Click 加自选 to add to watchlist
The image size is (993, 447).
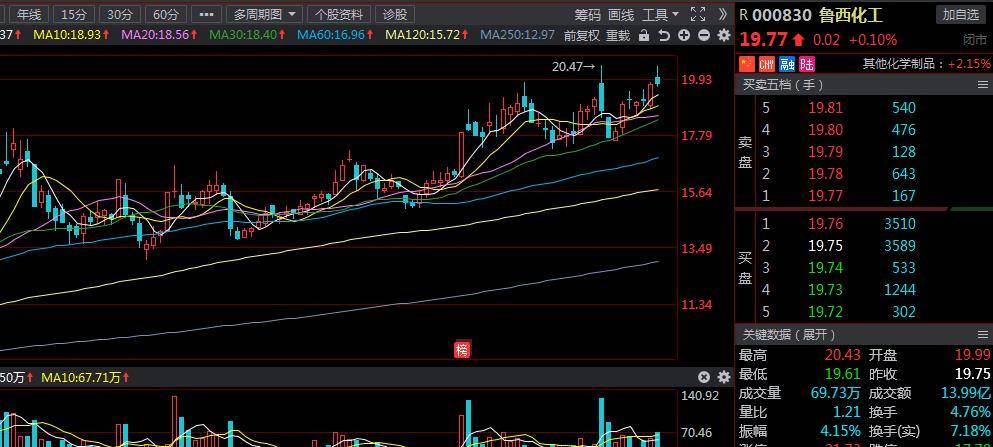[x=960, y=14]
